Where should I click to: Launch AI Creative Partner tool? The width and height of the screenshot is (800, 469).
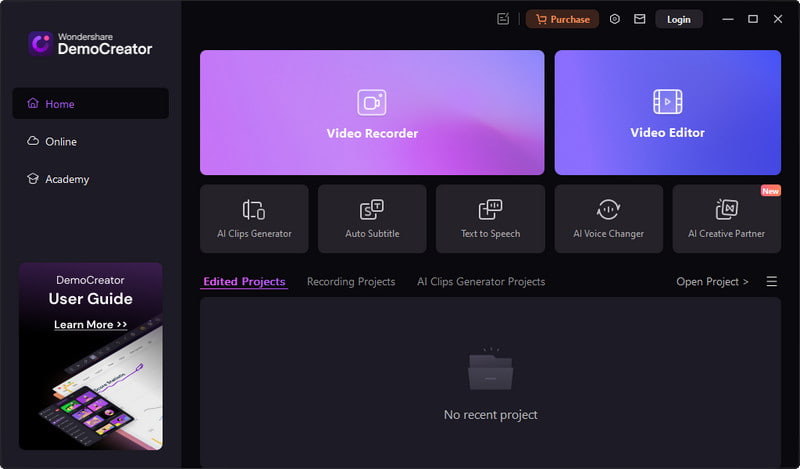coord(727,219)
